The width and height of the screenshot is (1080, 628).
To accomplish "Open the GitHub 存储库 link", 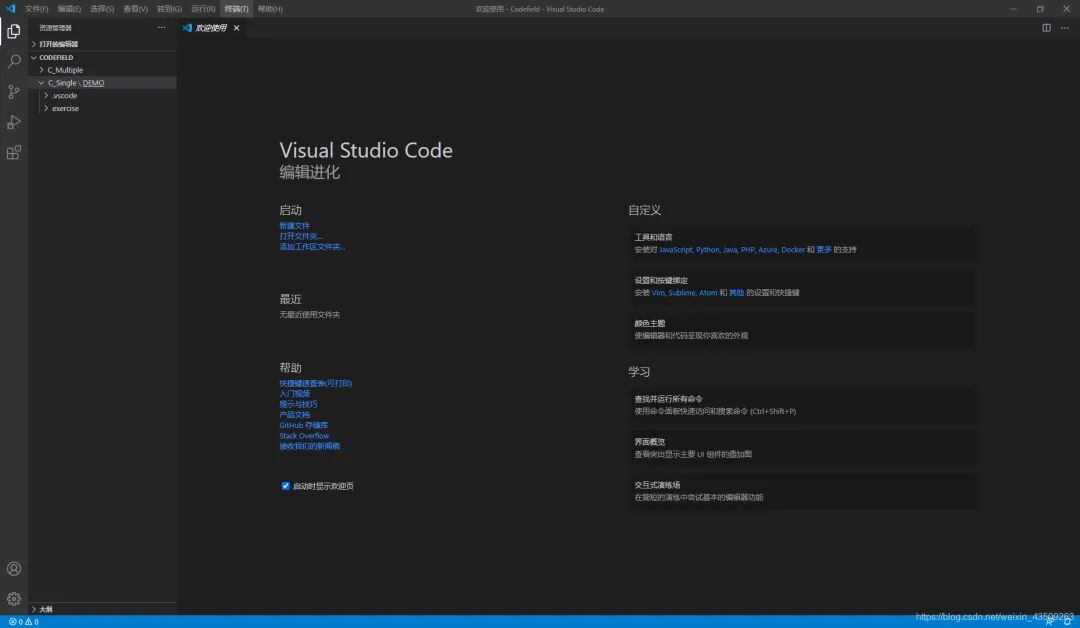I will tap(304, 425).
